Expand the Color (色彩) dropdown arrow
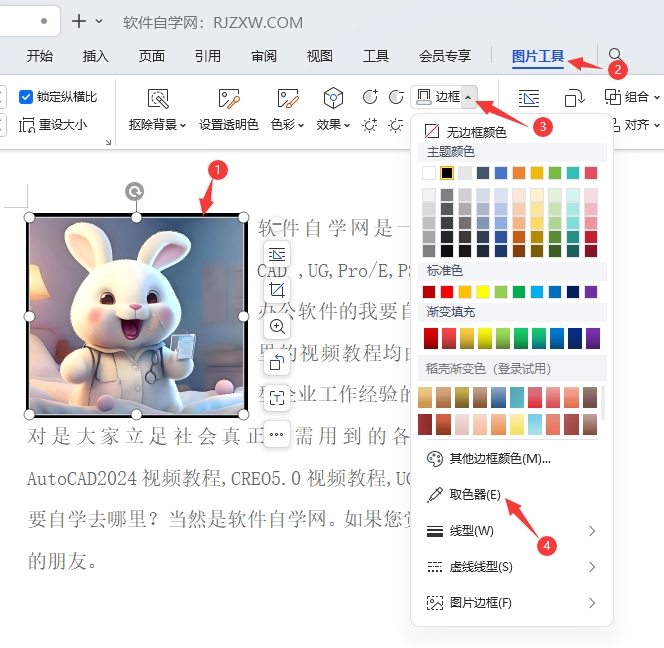This screenshot has width=664, height=648. point(301,125)
